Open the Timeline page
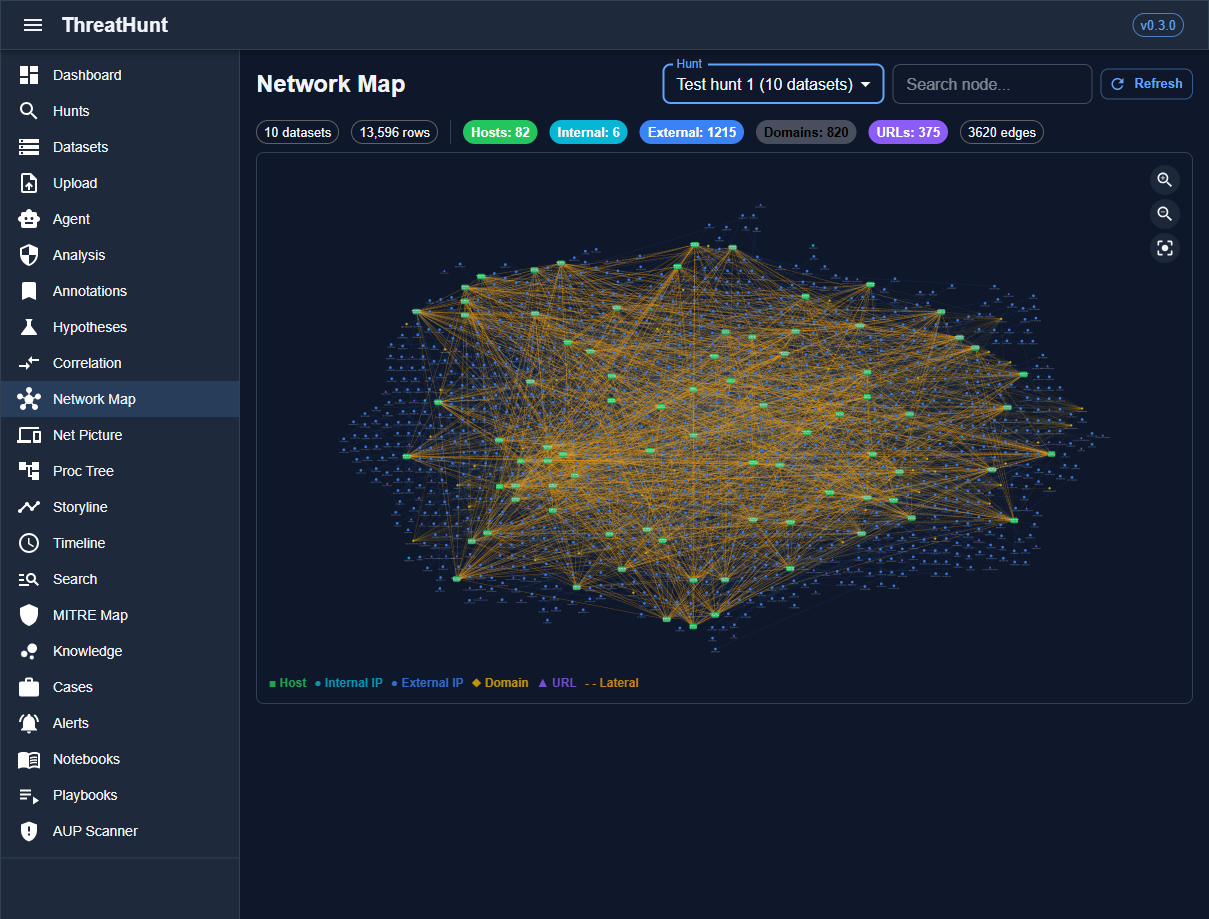The image size is (1209, 919). point(79,543)
